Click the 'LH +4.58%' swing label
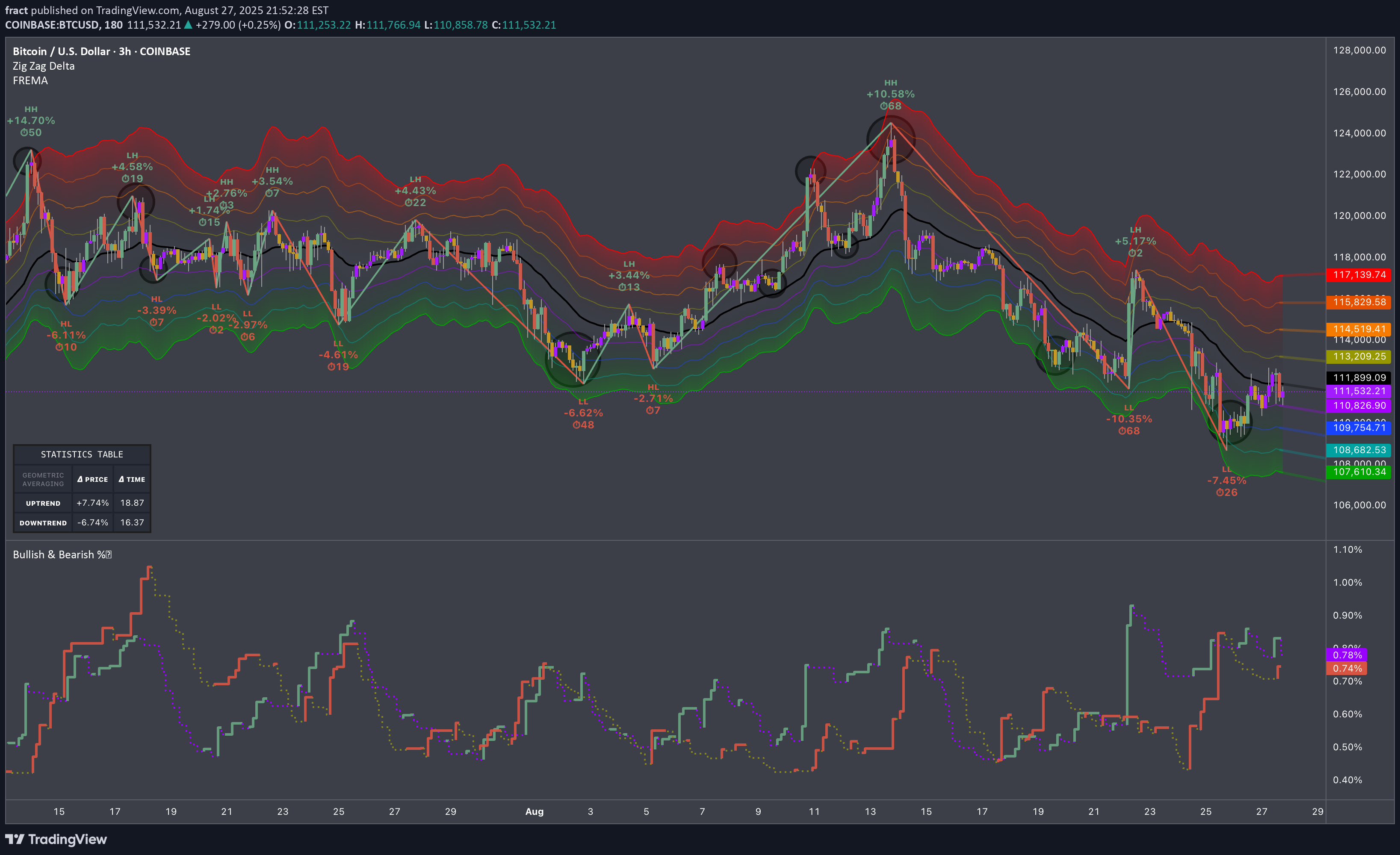The image size is (1400, 855). point(133,167)
